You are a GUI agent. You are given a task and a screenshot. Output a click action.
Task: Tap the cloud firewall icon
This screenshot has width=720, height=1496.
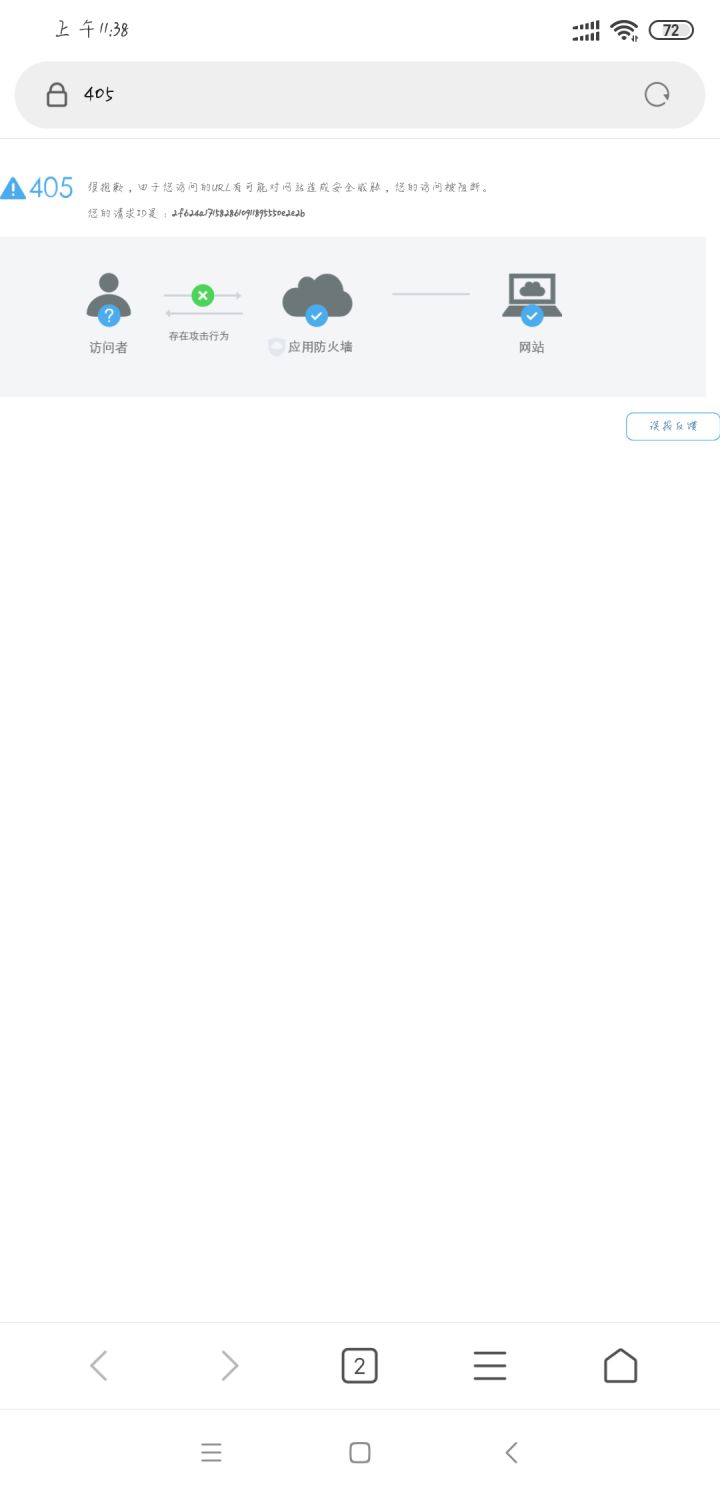tap(317, 299)
